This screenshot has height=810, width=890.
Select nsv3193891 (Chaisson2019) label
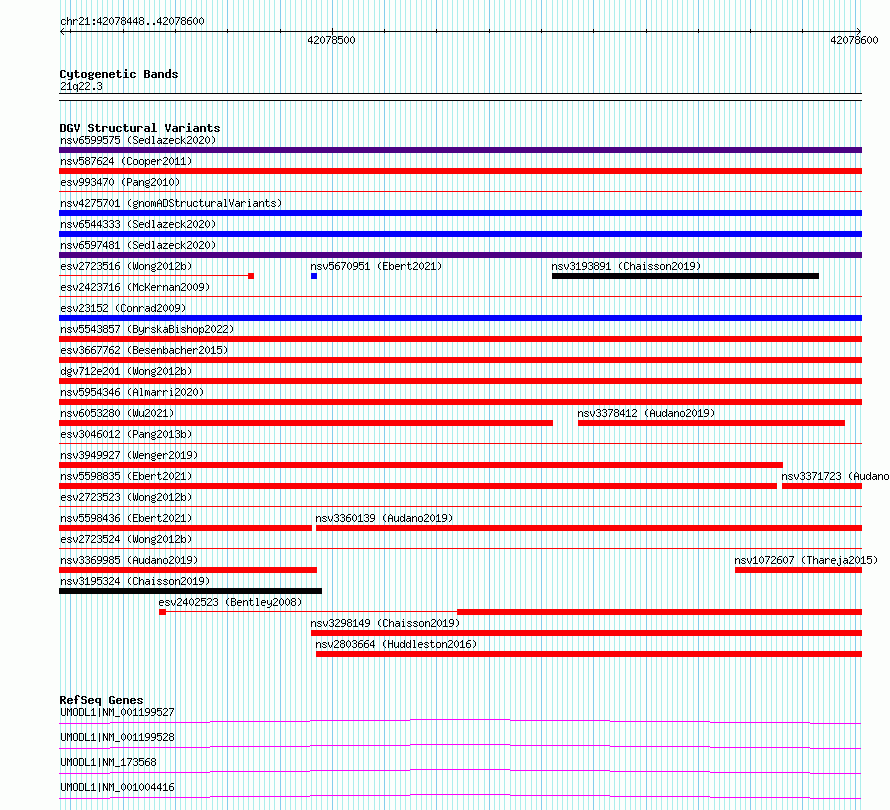(x=626, y=266)
